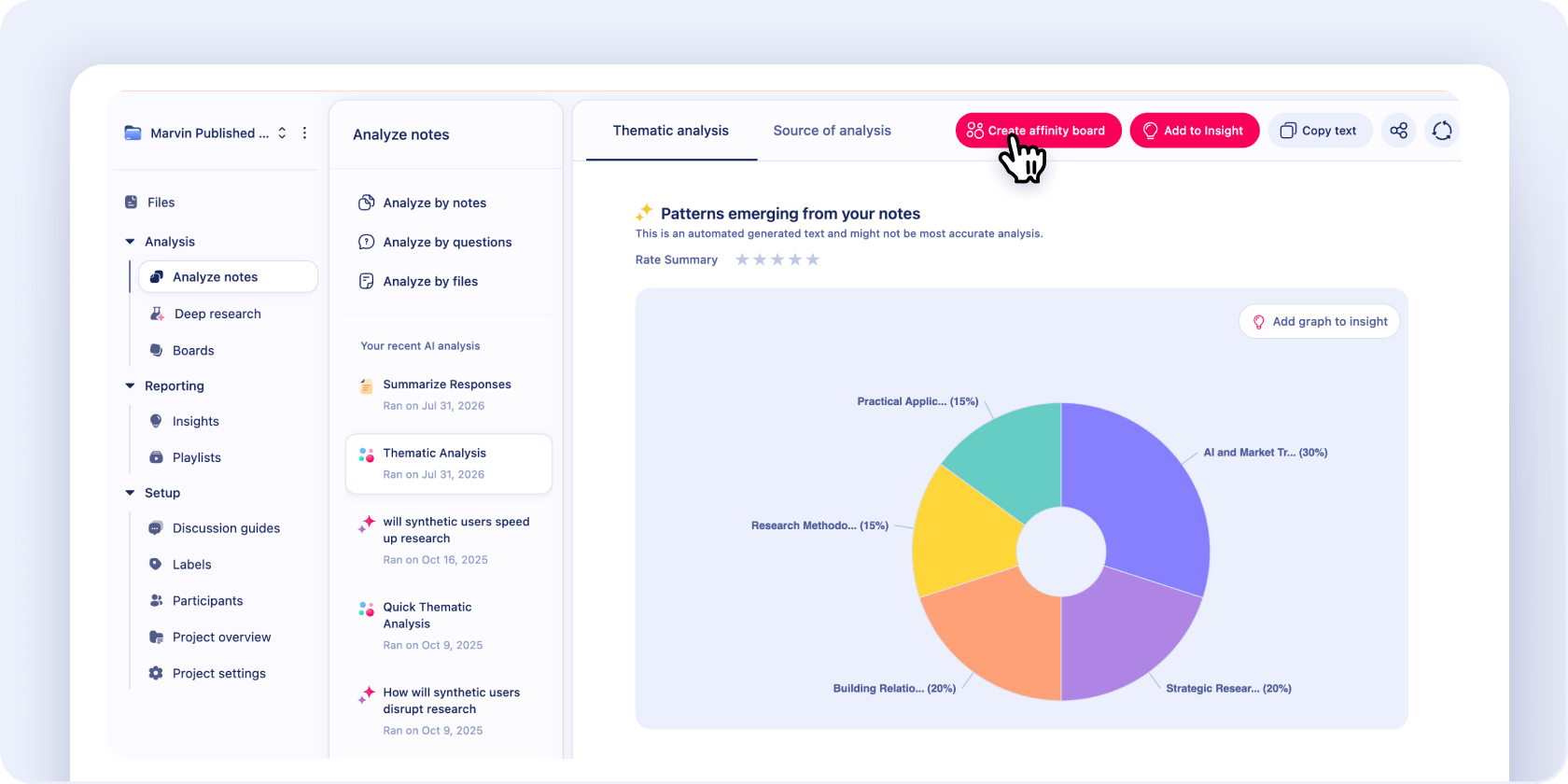1568x784 pixels.
Task: Click the Labels tag icon
Action: pos(156,564)
